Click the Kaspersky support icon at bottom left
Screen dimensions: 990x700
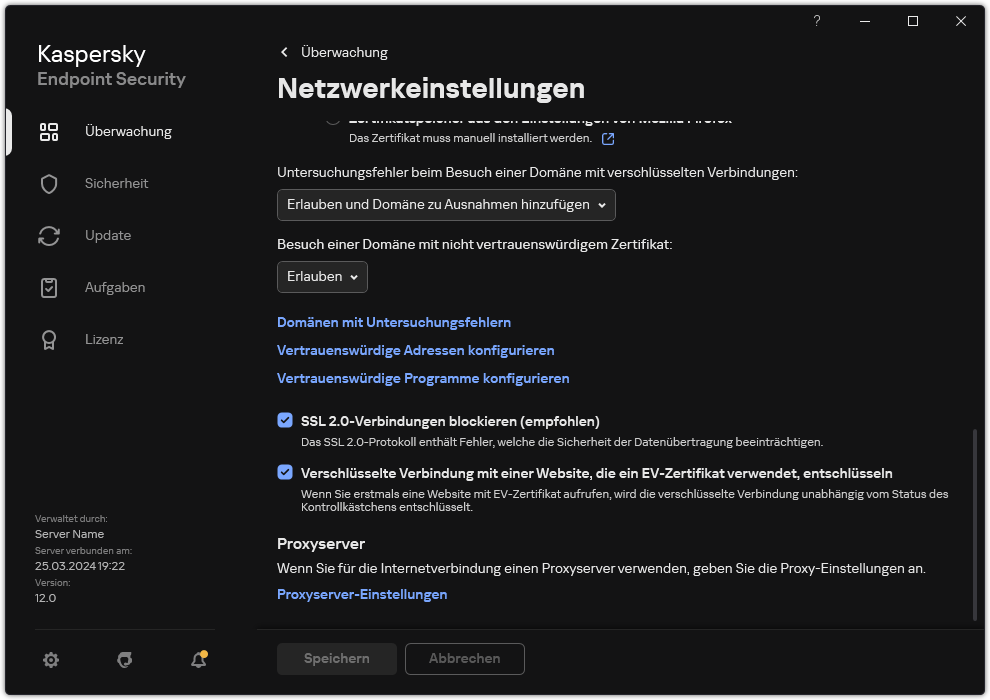pos(124,659)
